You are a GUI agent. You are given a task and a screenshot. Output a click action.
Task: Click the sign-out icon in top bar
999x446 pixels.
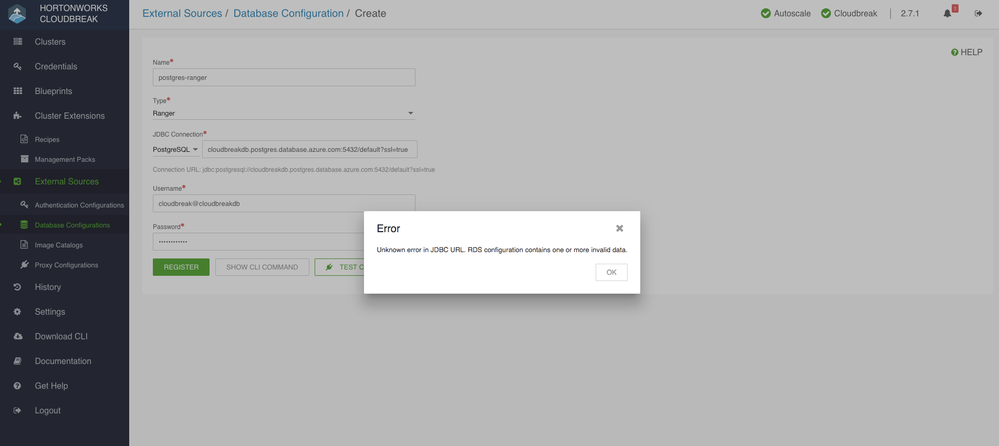[979, 13]
